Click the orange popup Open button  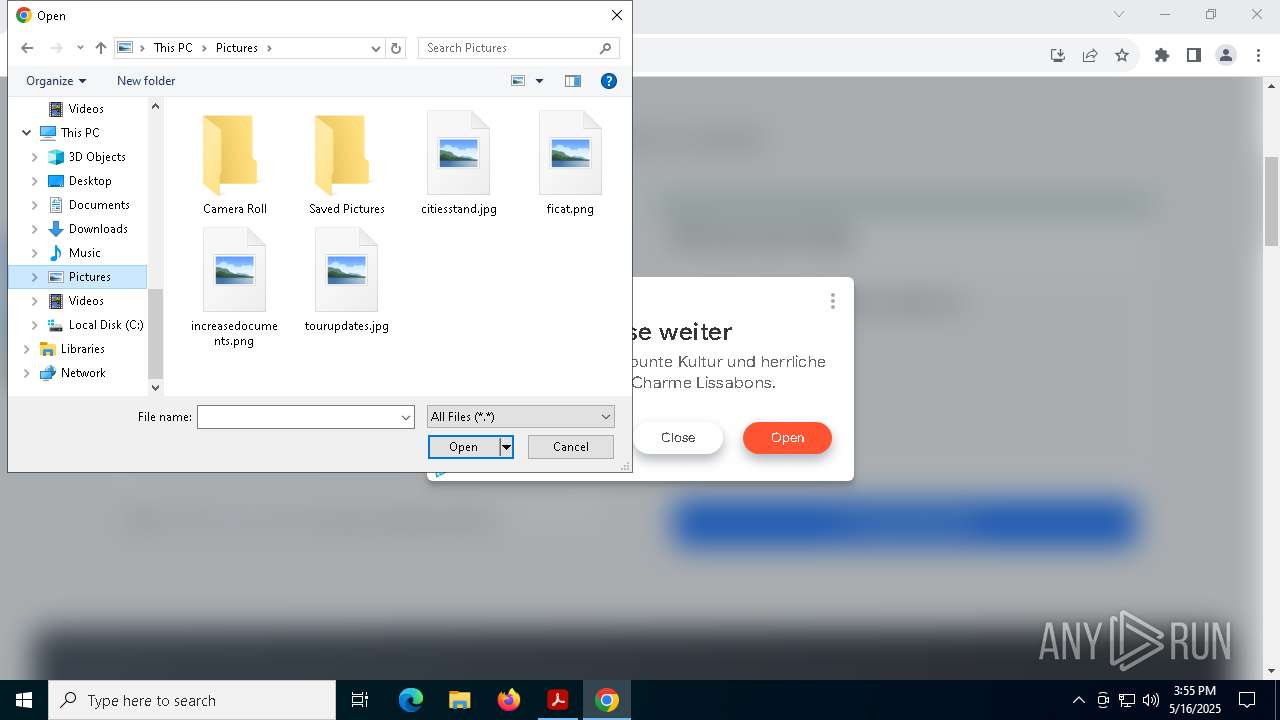pos(787,438)
